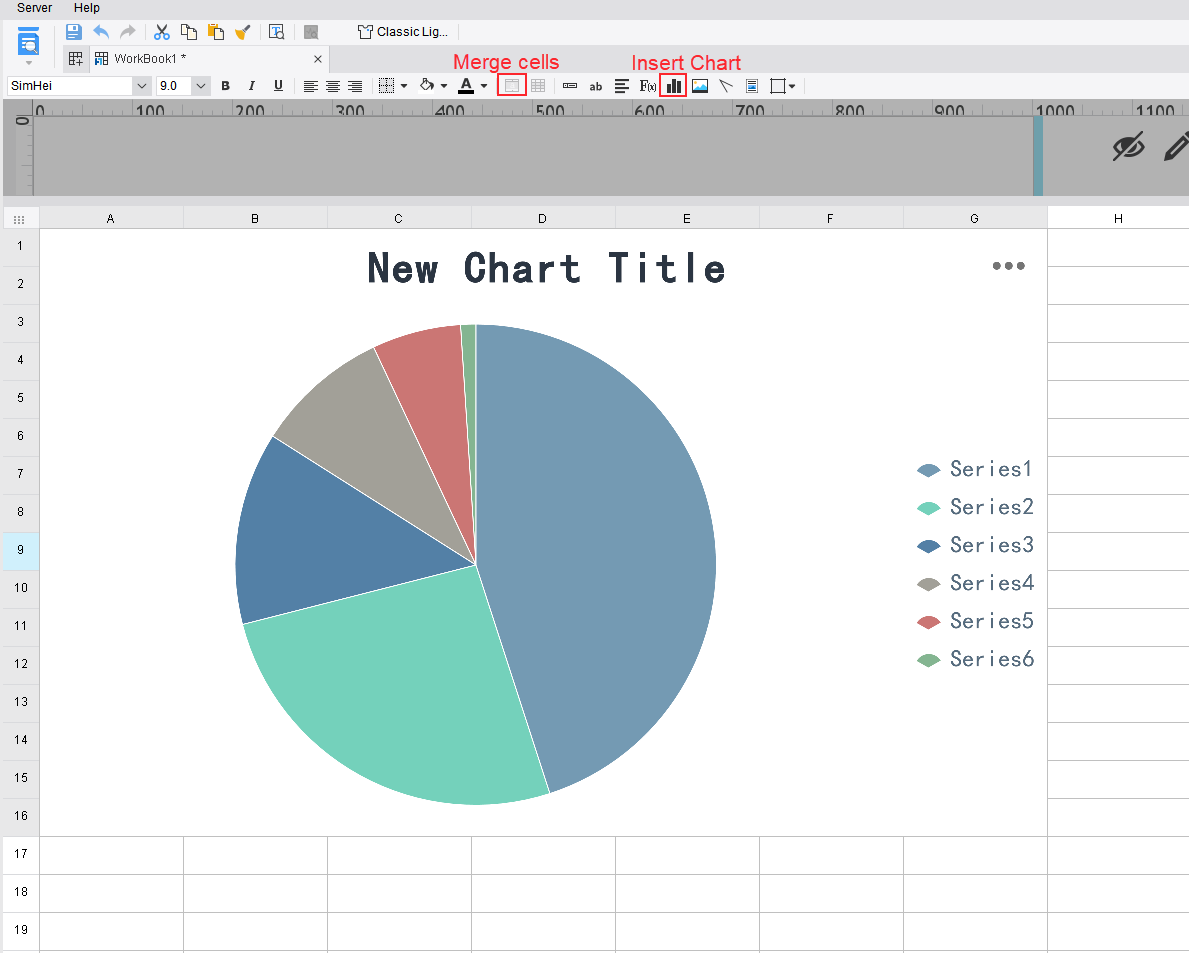1189x953 pixels.
Task: Insert an image with the picture icon
Action: coord(700,86)
